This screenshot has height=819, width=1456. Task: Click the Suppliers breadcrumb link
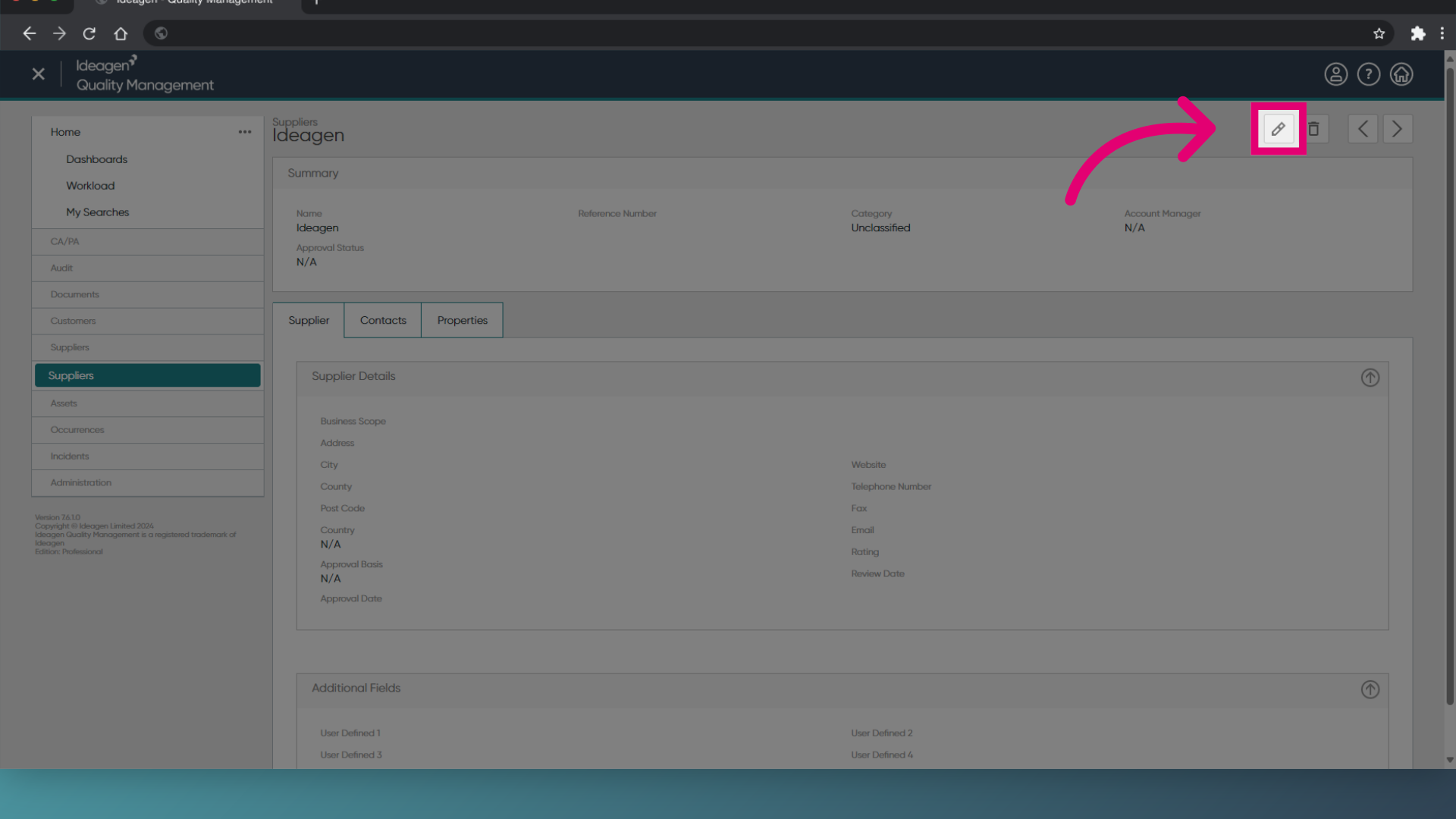[295, 122]
